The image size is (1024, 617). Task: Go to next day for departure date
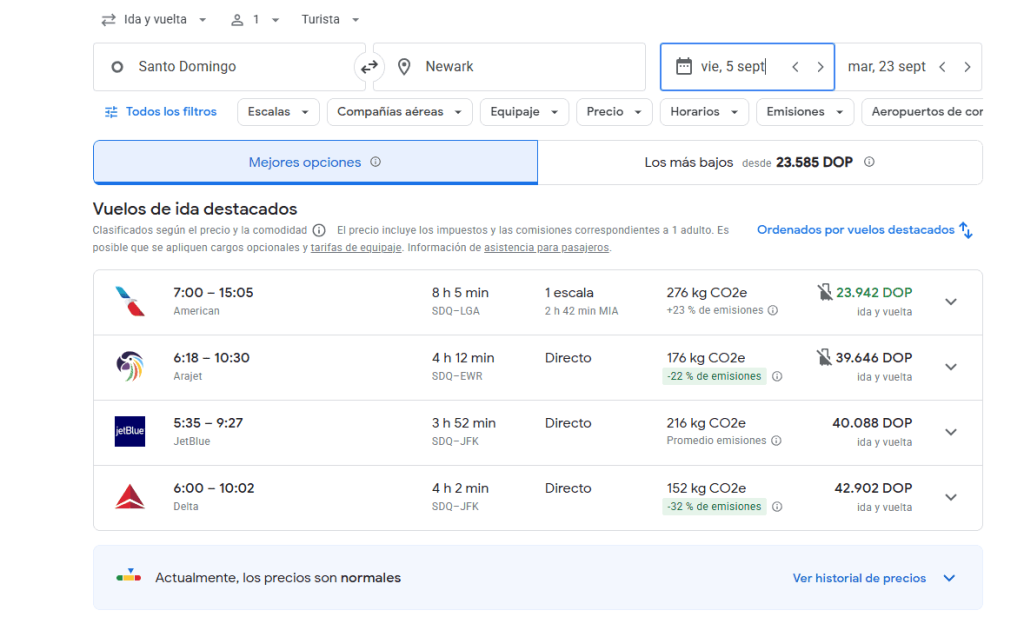[820, 67]
